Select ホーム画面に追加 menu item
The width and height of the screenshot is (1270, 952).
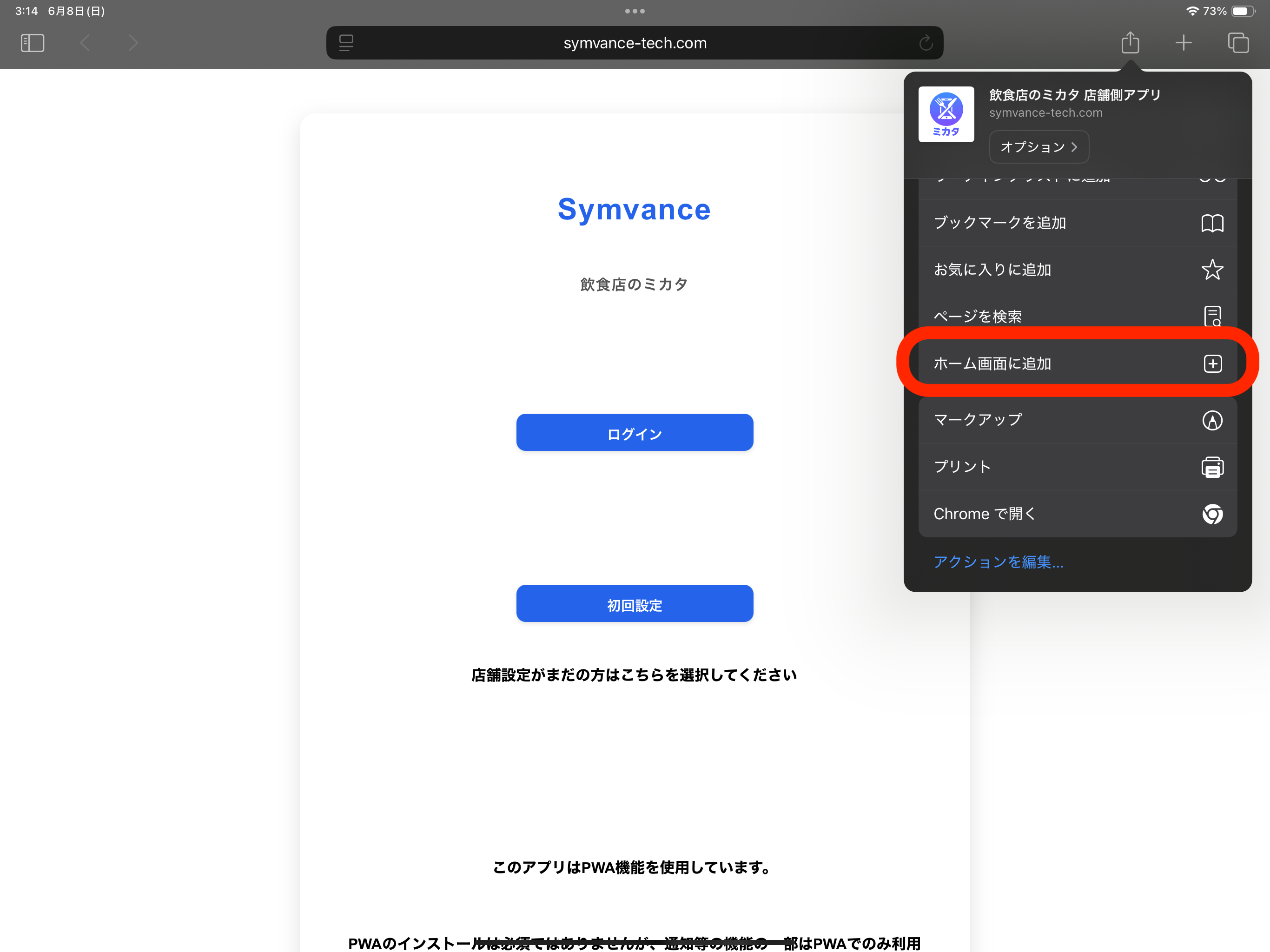pos(1077,364)
